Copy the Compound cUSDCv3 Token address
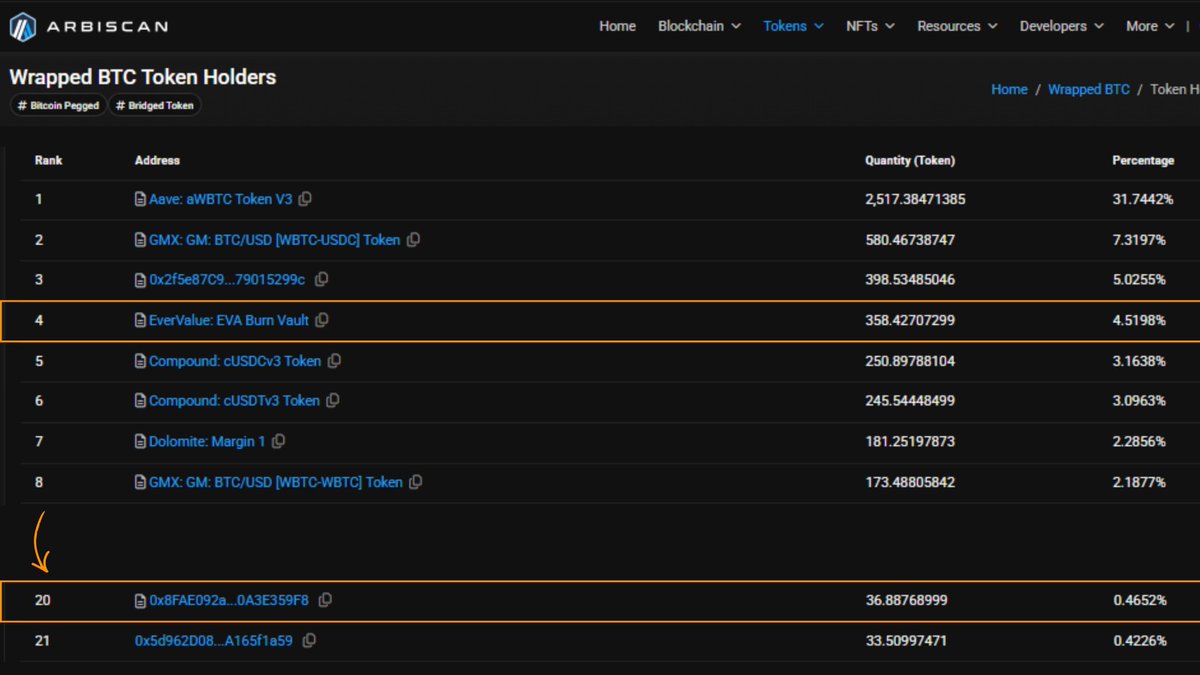Viewport: 1200px width, 675px height. [334, 361]
